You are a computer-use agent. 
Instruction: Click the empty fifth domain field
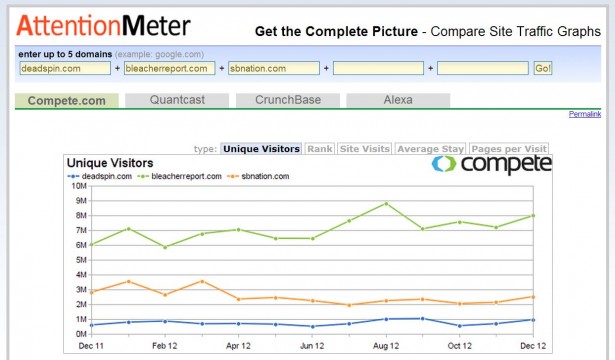pos(483,68)
